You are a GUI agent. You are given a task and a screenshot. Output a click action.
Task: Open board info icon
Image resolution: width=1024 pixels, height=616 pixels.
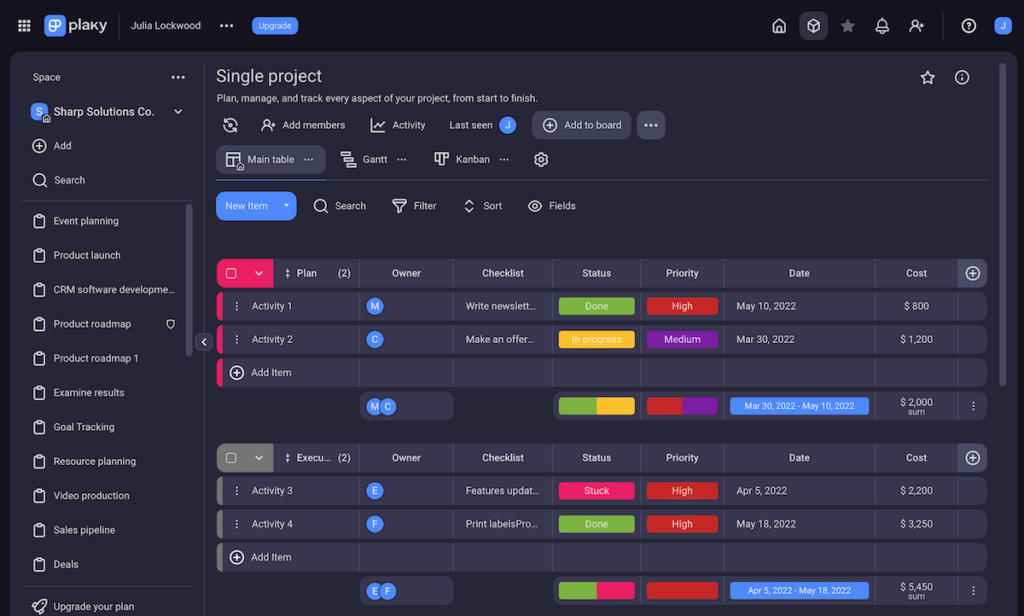962,77
